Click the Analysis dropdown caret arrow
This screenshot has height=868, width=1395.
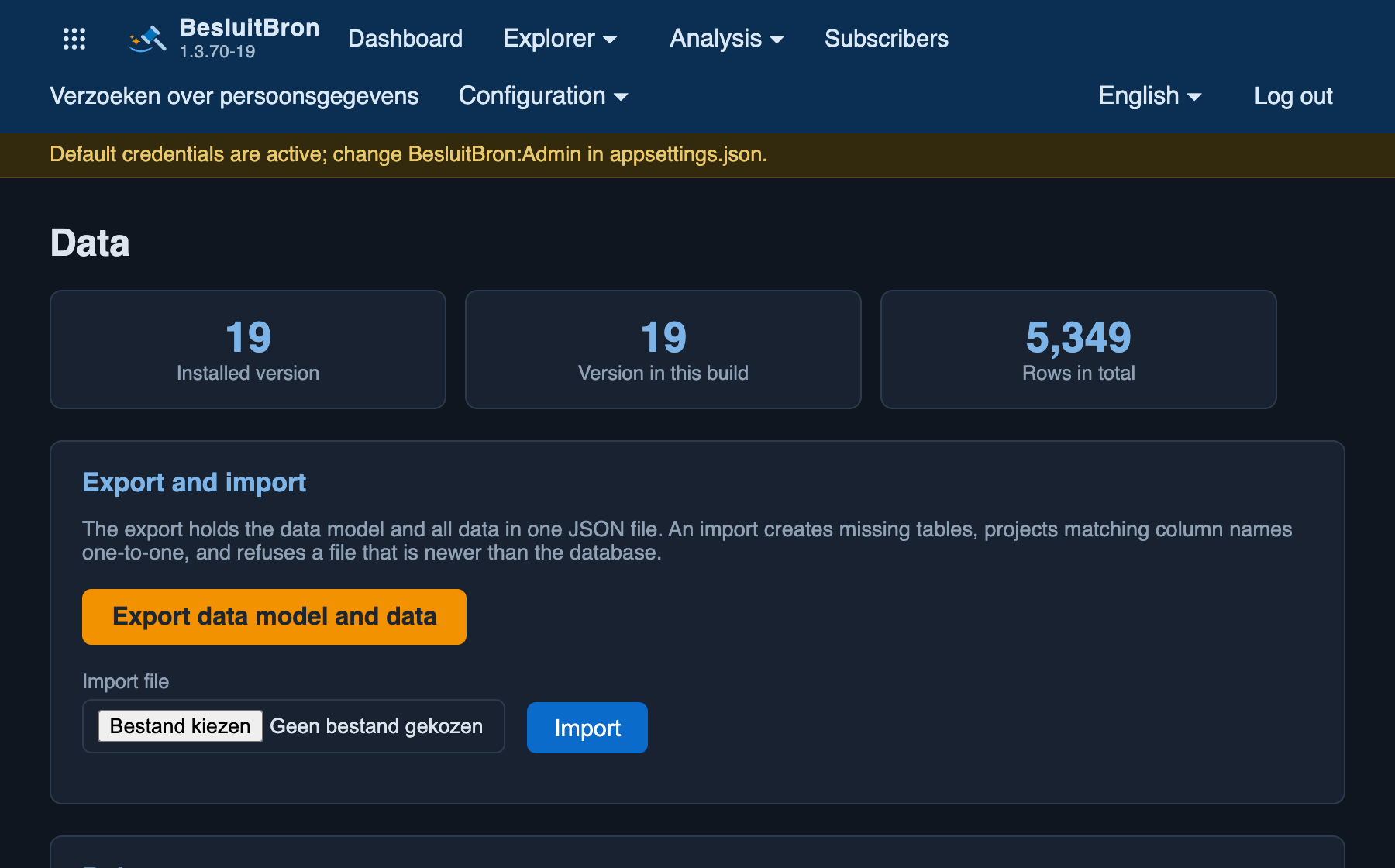(x=777, y=40)
